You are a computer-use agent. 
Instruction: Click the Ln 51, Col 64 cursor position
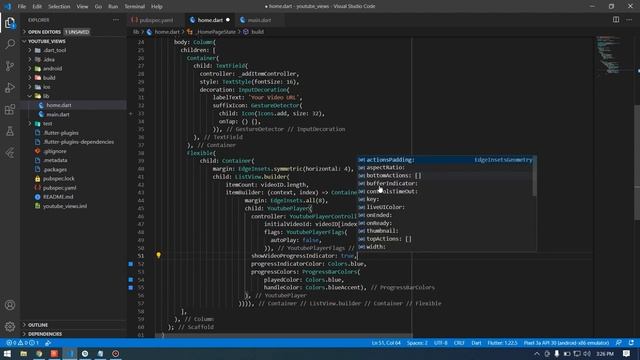tap(386, 343)
